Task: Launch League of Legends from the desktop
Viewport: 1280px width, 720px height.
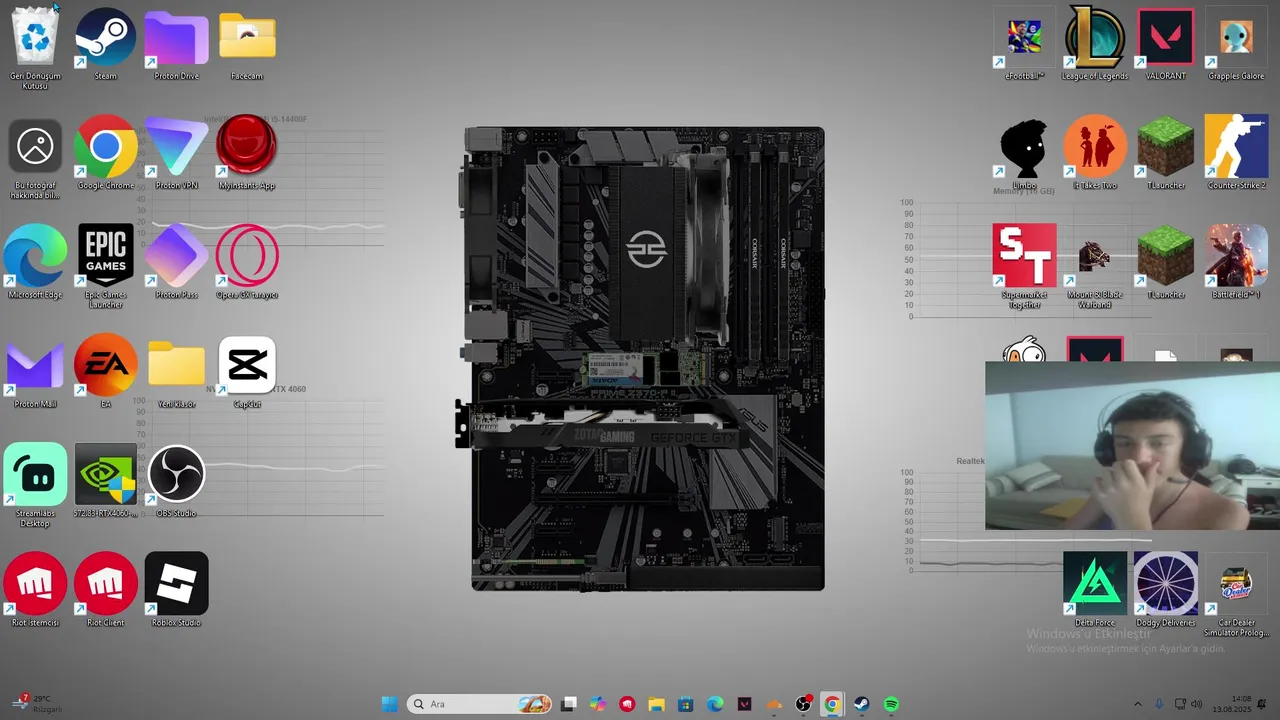Action: pos(1095,44)
